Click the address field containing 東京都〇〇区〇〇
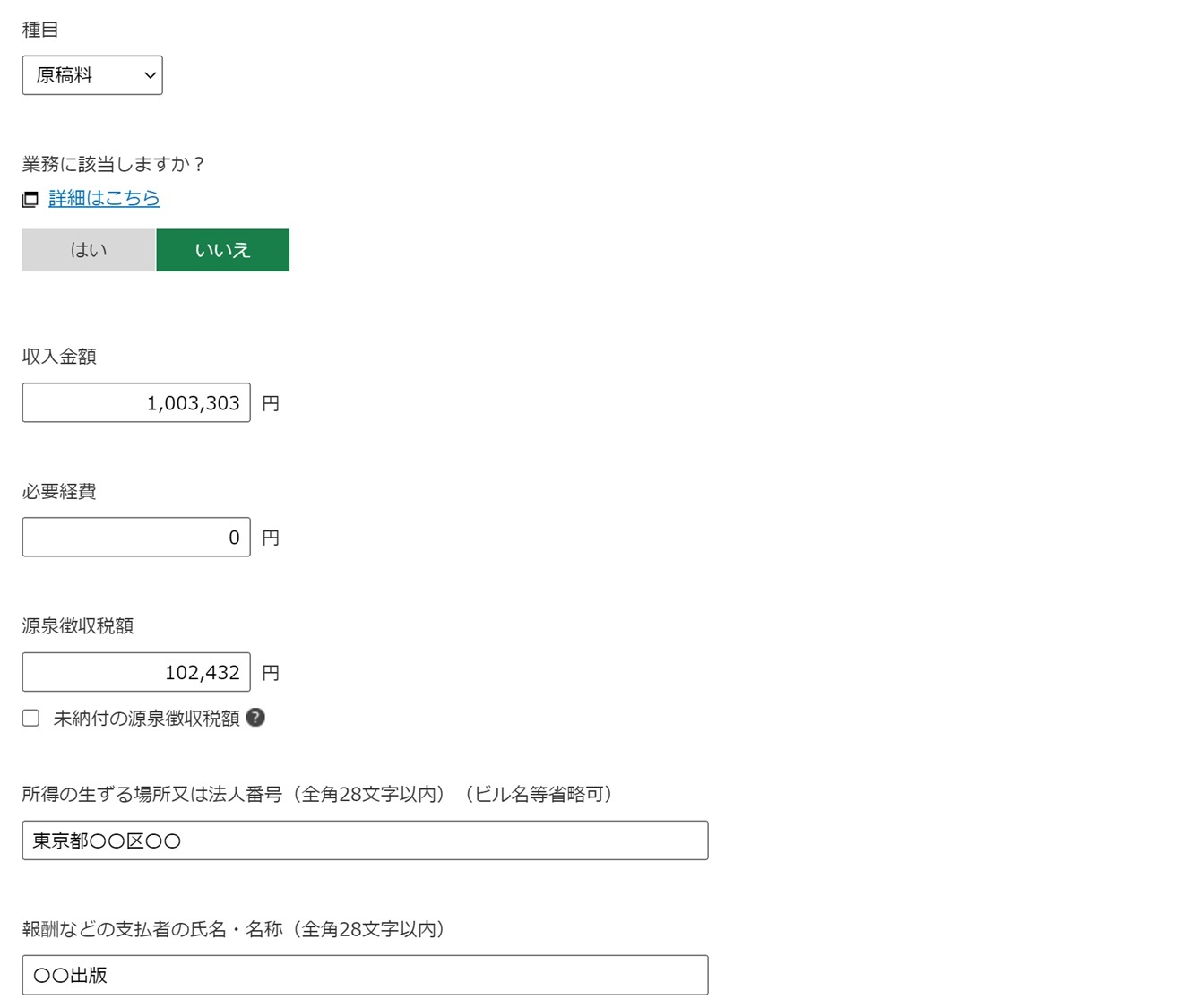Screen dimensions: 1191x1008 coord(365,840)
